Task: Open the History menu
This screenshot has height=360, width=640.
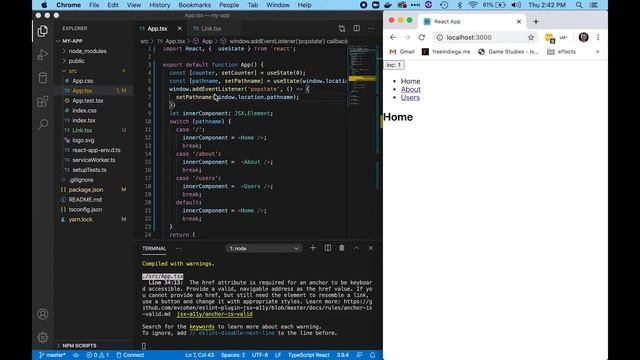Action: (160, 5)
